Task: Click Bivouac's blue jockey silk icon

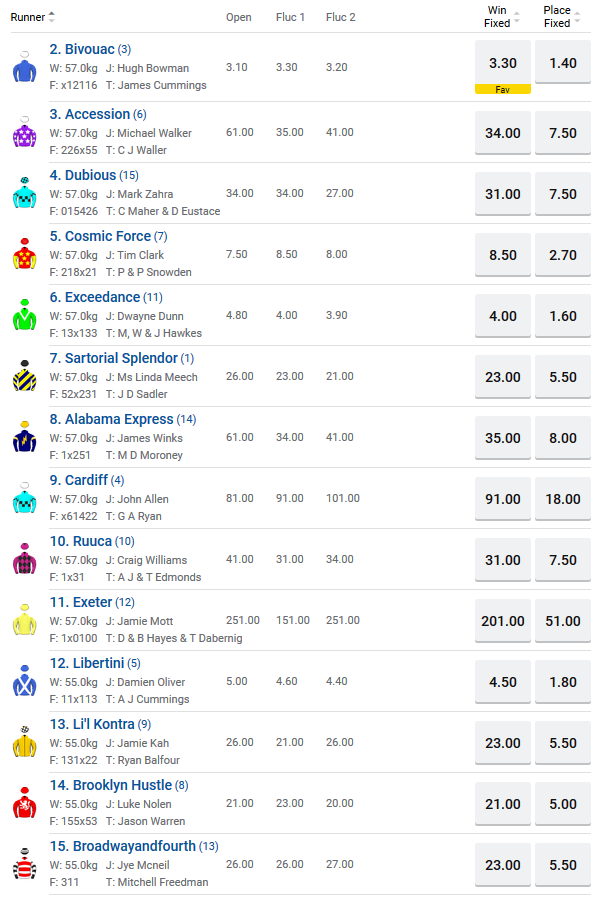Action: pyautogui.click(x=24, y=67)
